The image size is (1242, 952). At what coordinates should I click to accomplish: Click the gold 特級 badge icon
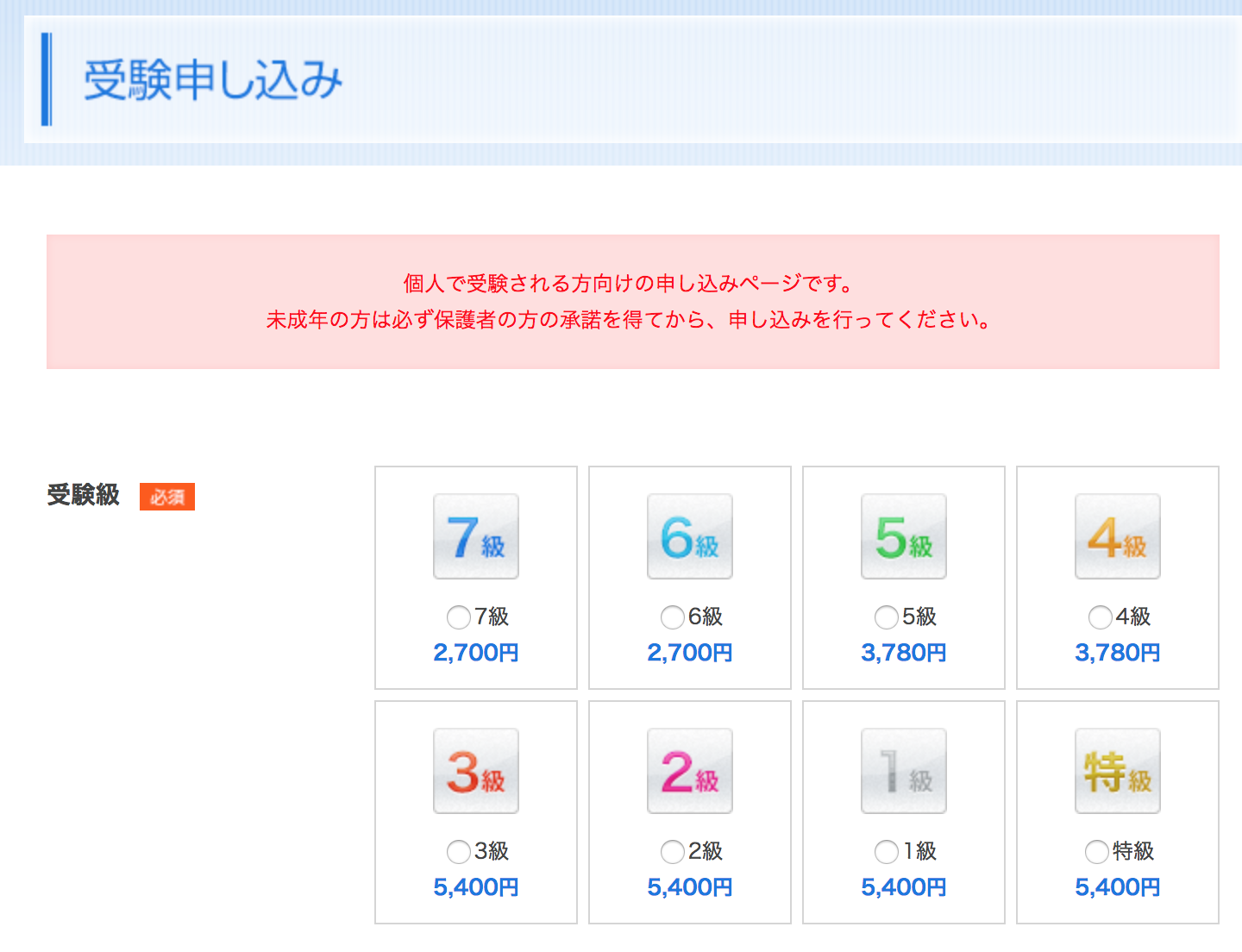[x=1118, y=771]
